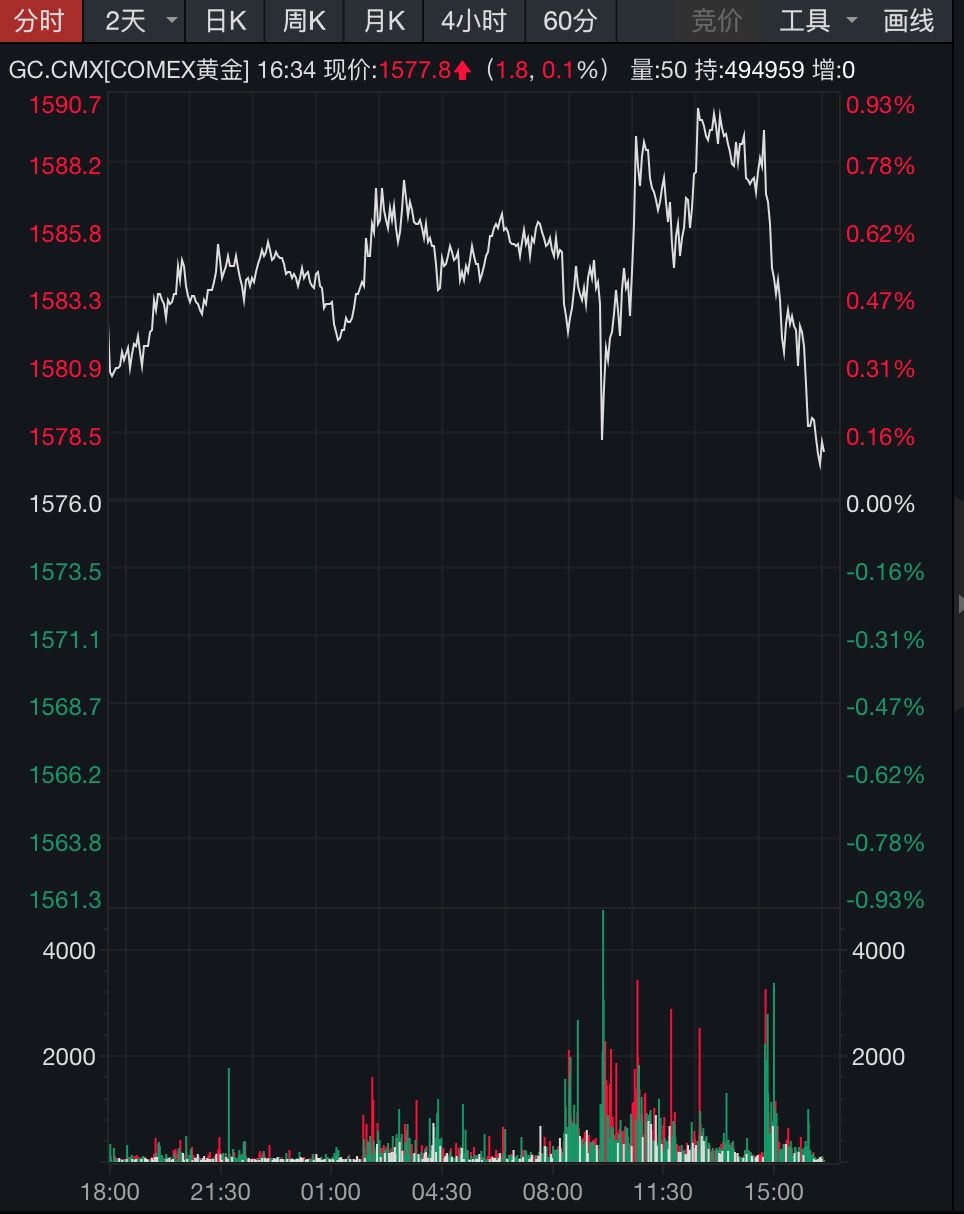Switch to the 日K daily candlestick tab
964x1214 pixels.
[225, 20]
